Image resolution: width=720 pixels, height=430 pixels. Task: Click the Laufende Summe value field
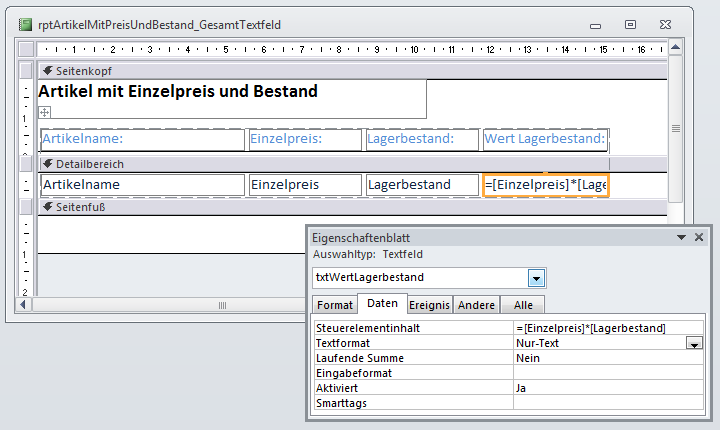point(606,357)
